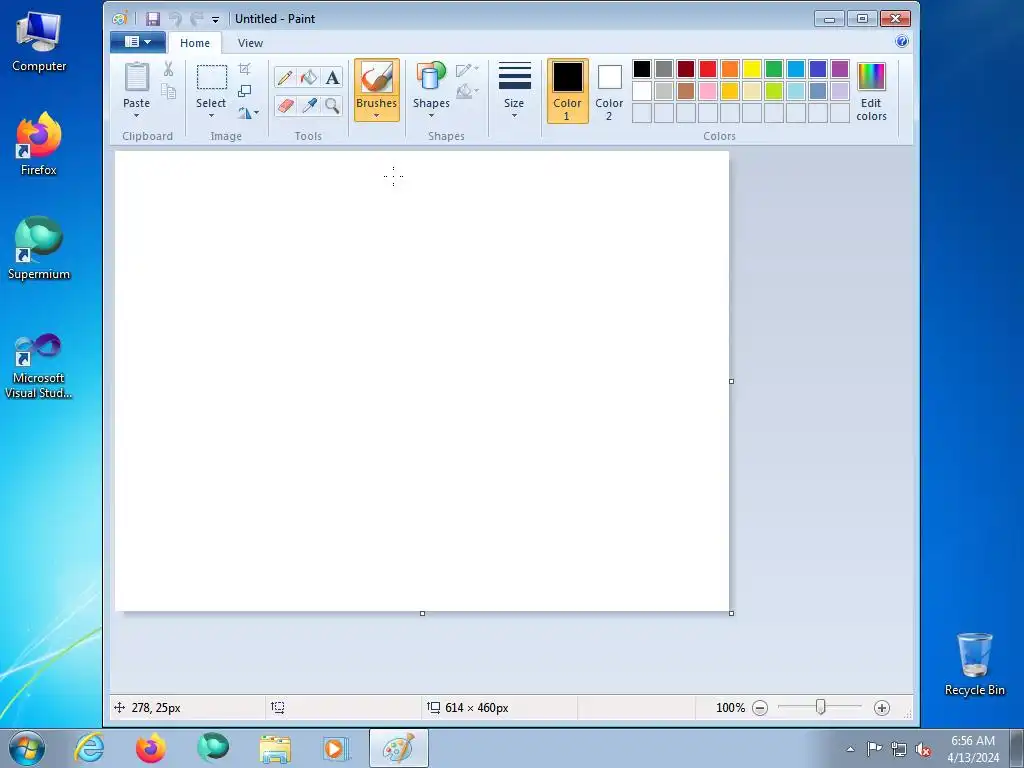Open the Paint application menu button
Image resolution: width=1024 pixels, height=768 pixels.
tap(138, 42)
